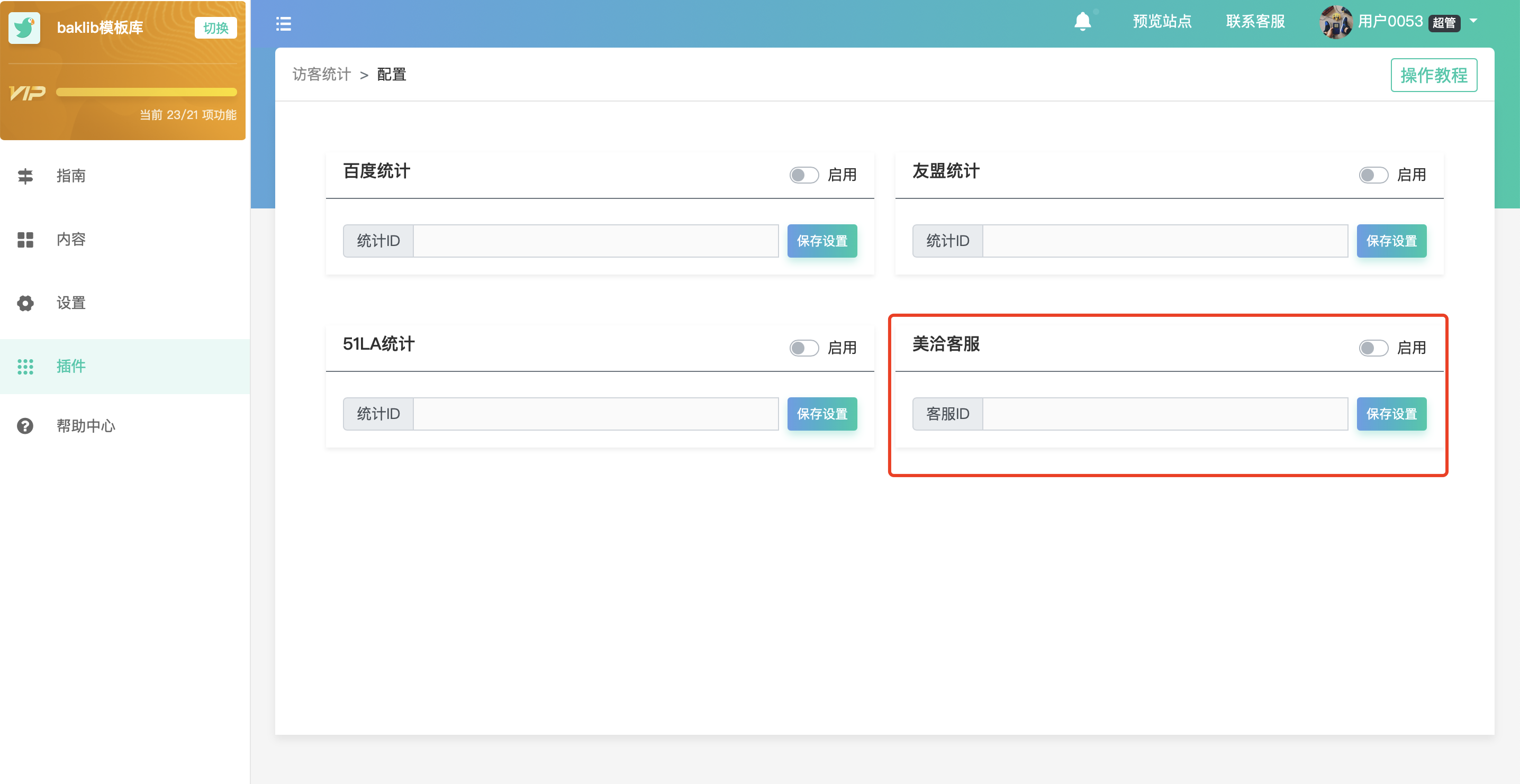1520x784 pixels.
Task: Click the 超管 role badge
Action: pyautogui.click(x=1444, y=23)
